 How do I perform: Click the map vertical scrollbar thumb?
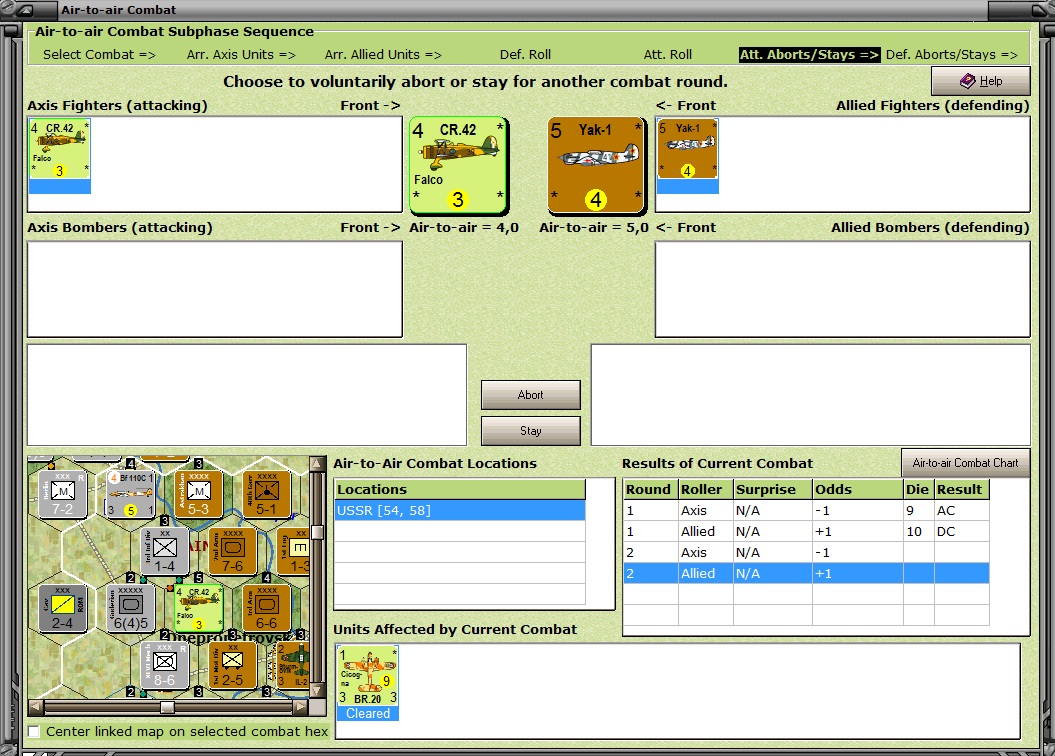(317, 532)
